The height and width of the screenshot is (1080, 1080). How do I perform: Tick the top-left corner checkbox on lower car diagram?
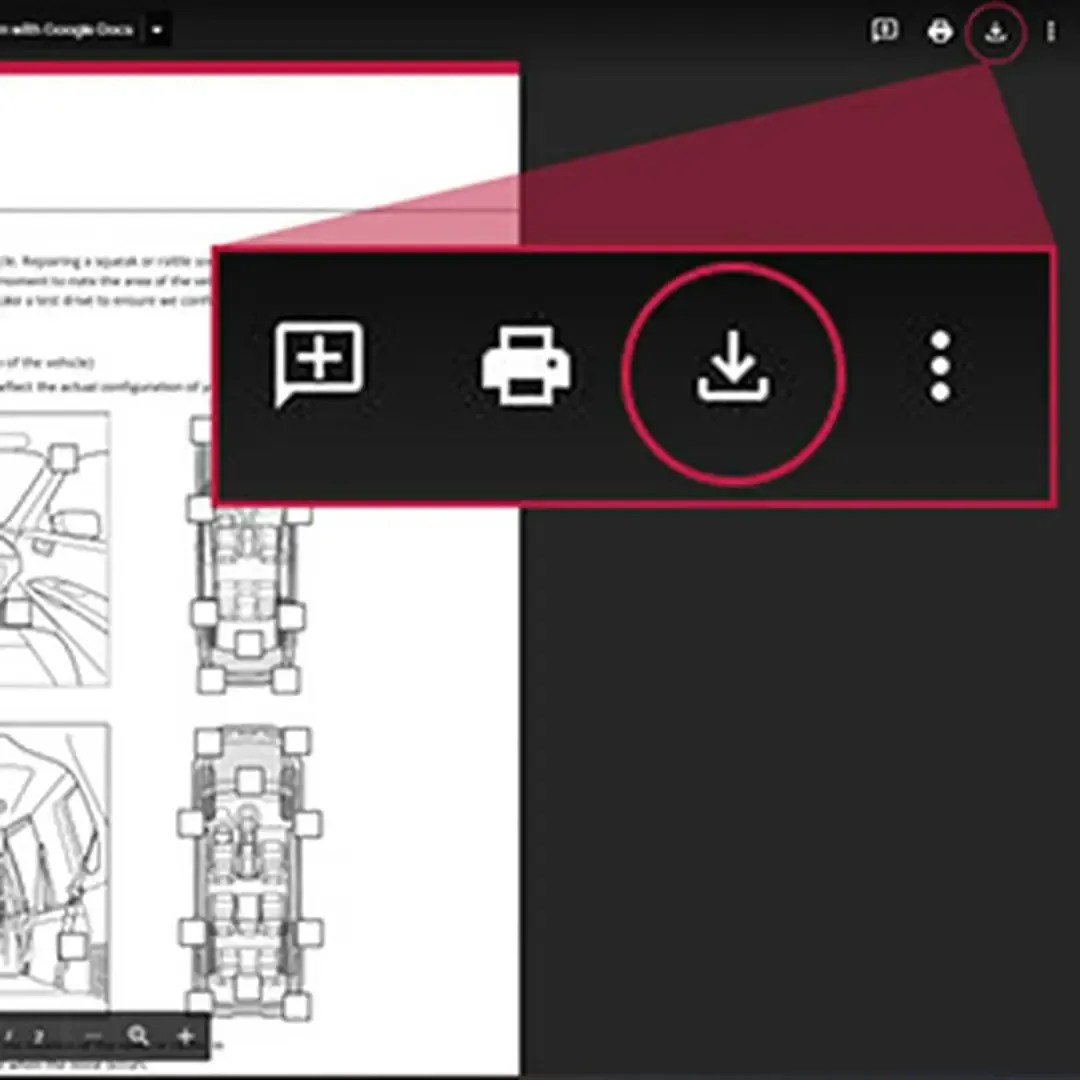(x=208, y=741)
